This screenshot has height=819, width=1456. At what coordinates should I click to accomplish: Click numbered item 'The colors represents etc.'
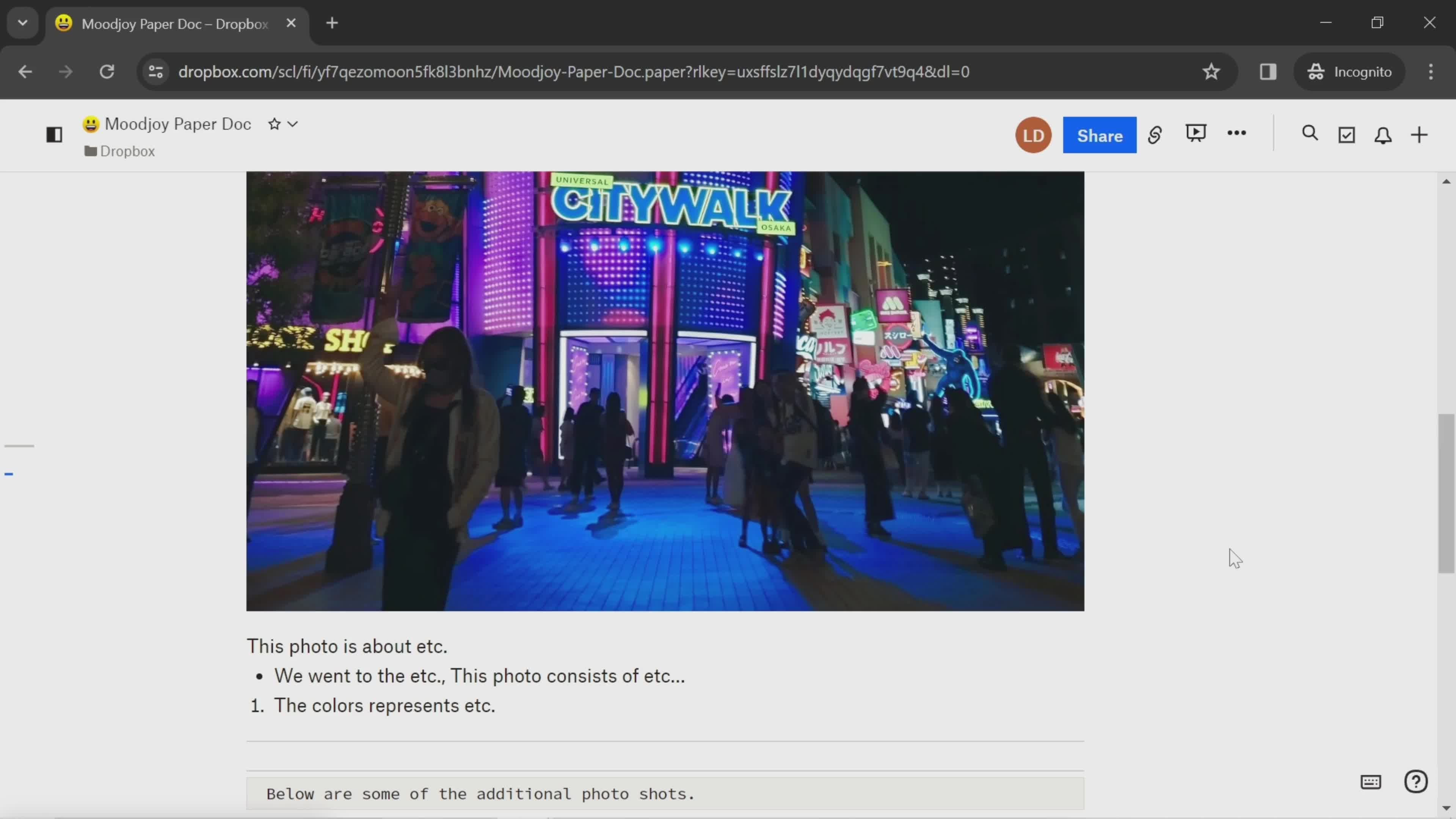384,705
